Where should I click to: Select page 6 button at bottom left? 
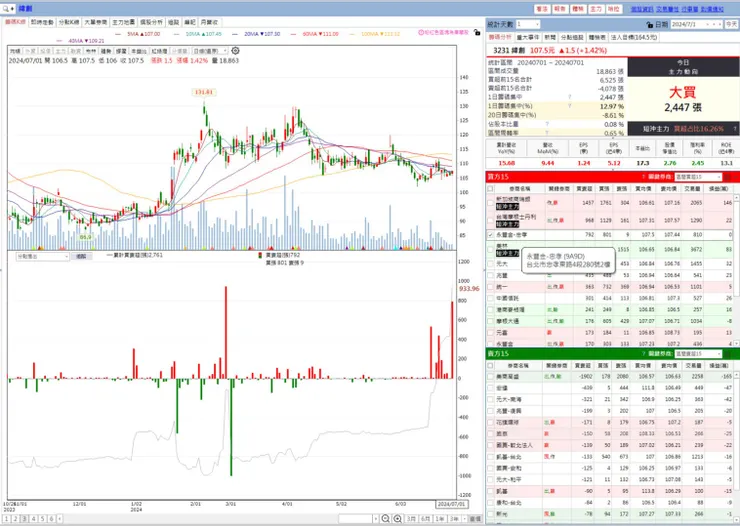tap(51, 519)
